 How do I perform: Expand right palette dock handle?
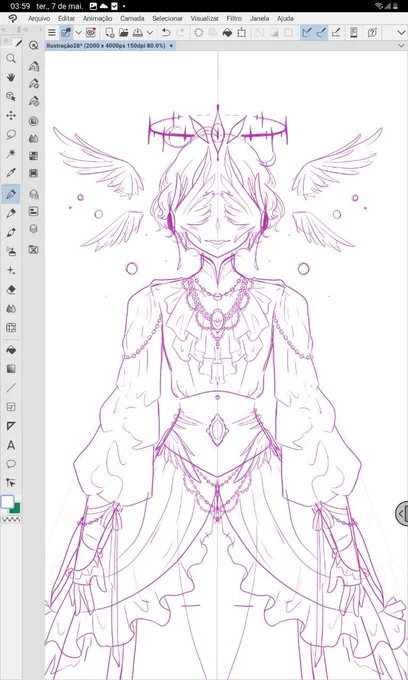[402, 514]
